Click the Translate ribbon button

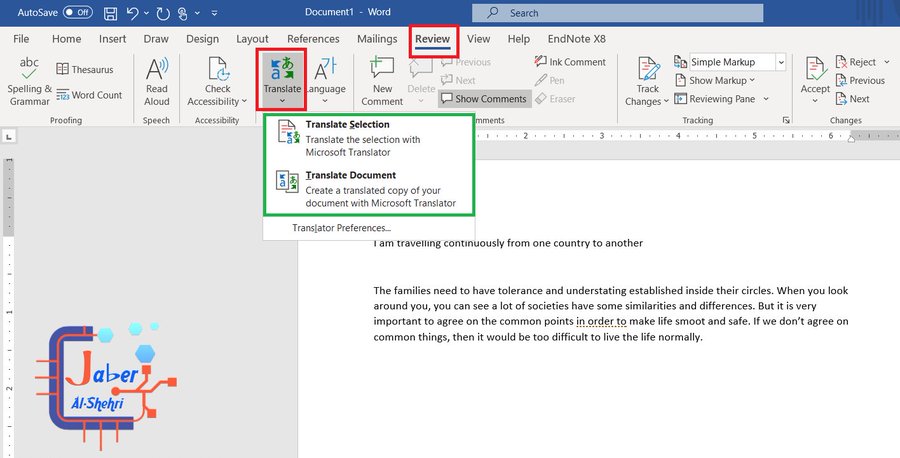282,80
